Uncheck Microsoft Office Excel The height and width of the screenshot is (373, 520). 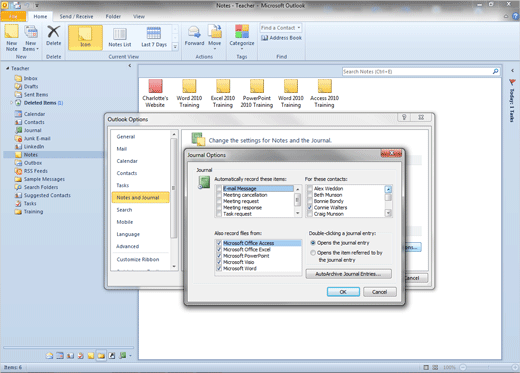point(219,249)
